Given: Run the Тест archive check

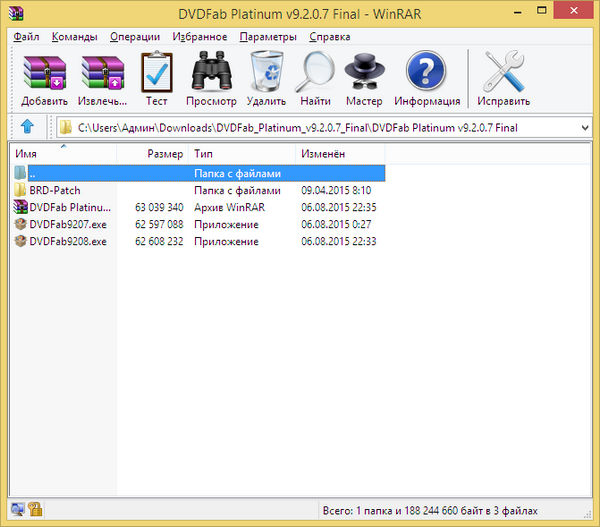Looking at the screenshot, I should [x=157, y=79].
